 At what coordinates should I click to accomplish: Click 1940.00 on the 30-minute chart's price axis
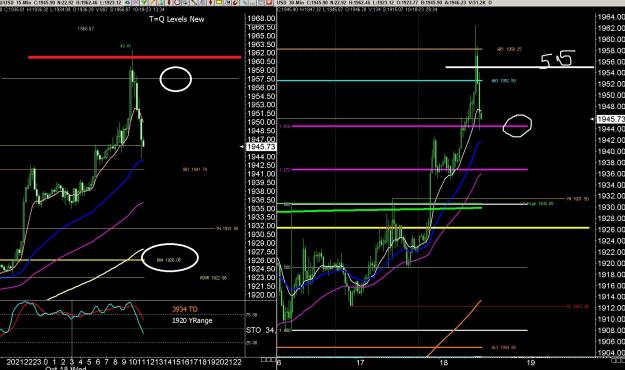611,151
